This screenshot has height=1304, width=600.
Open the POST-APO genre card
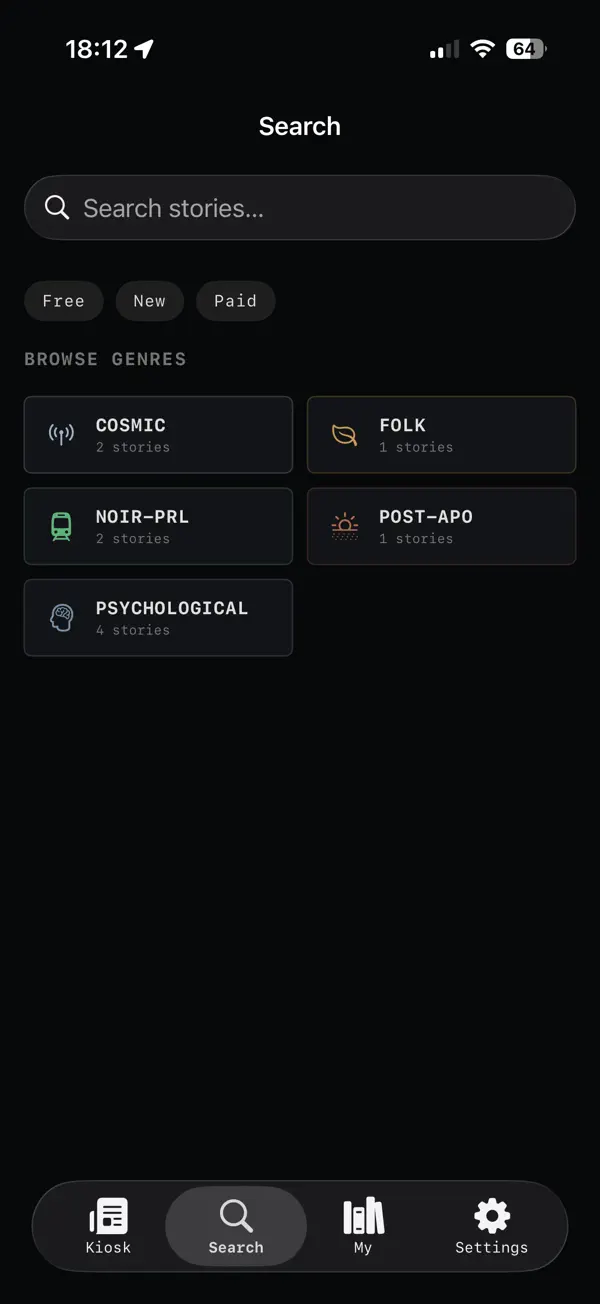(441, 526)
